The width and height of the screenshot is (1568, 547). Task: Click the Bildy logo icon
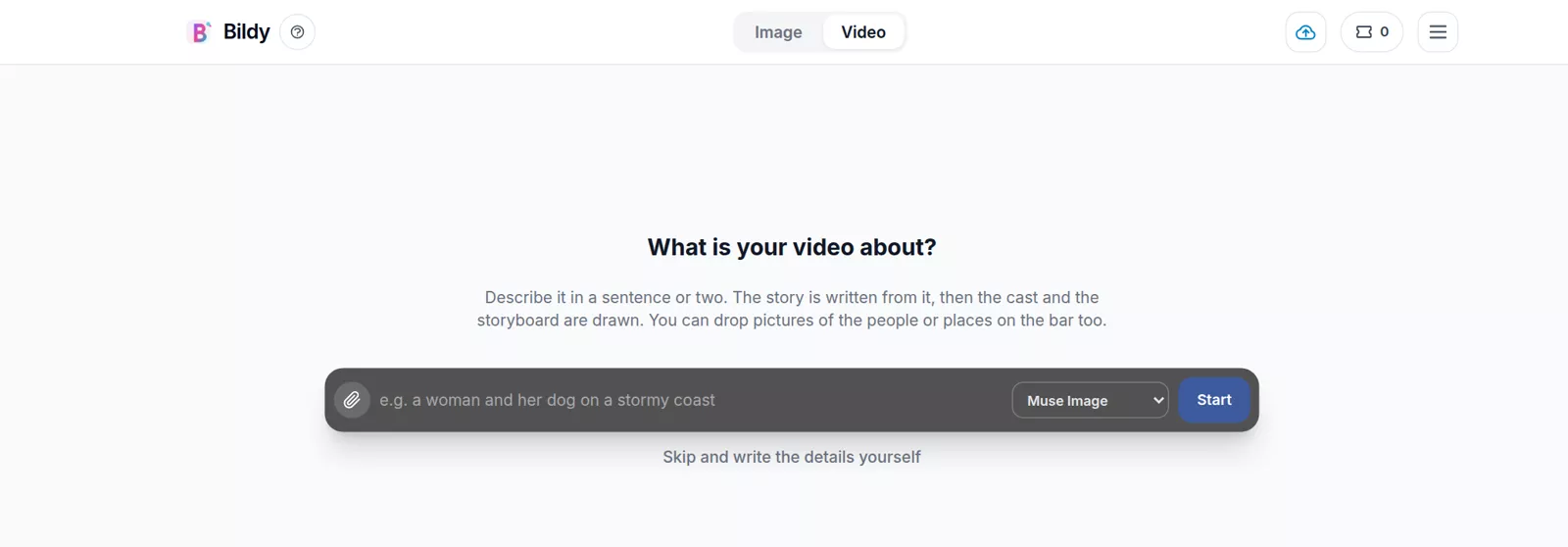[199, 32]
